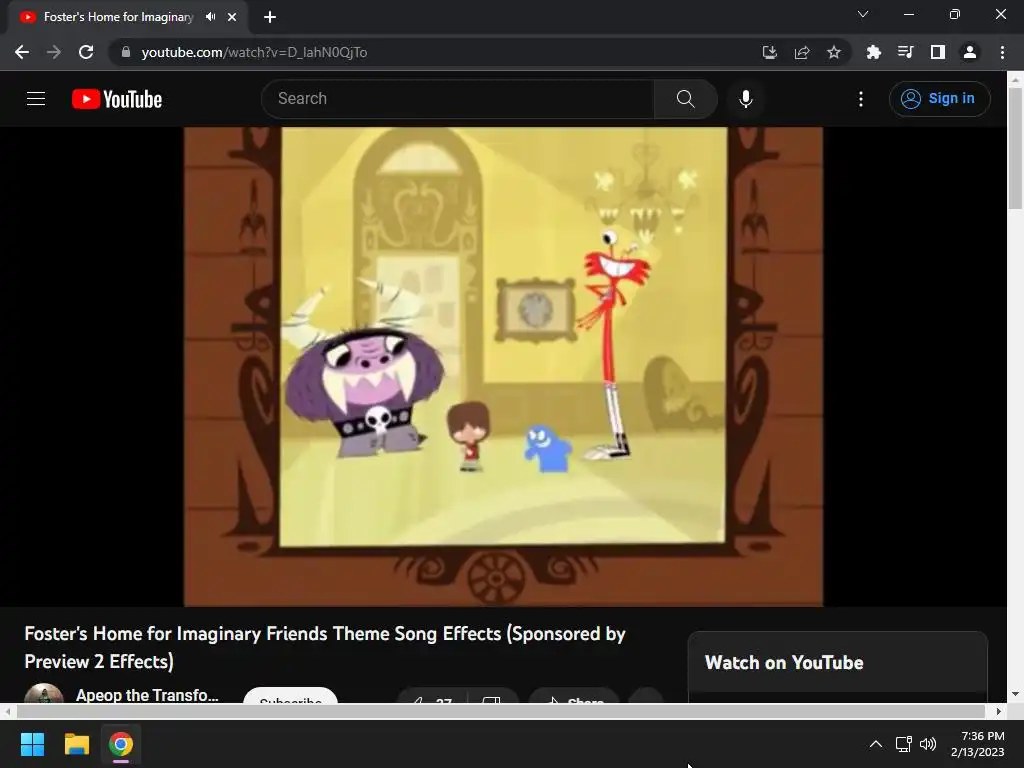Screen dimensions: 1024x768
Task: Click the browser forward arrow
Action: 54,52
